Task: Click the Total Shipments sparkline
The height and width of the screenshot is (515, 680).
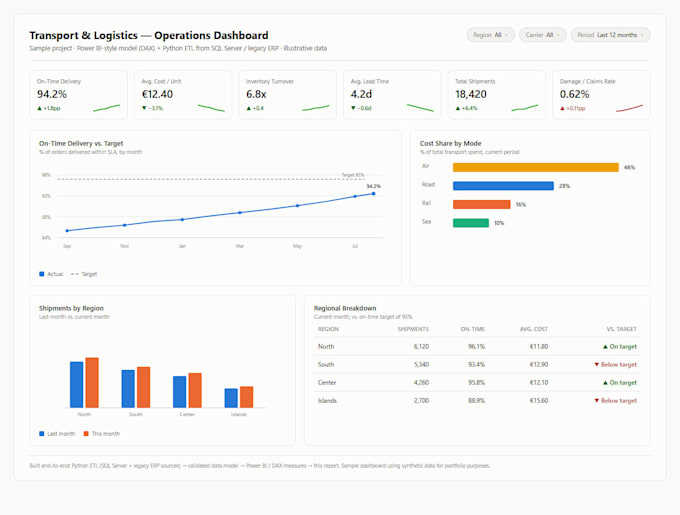Action: click(x=525, y=108)
